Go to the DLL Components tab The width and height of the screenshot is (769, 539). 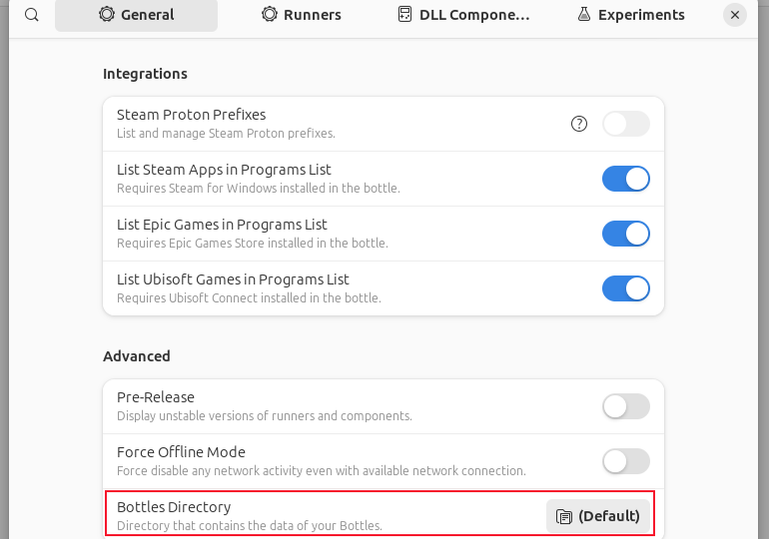463,15
